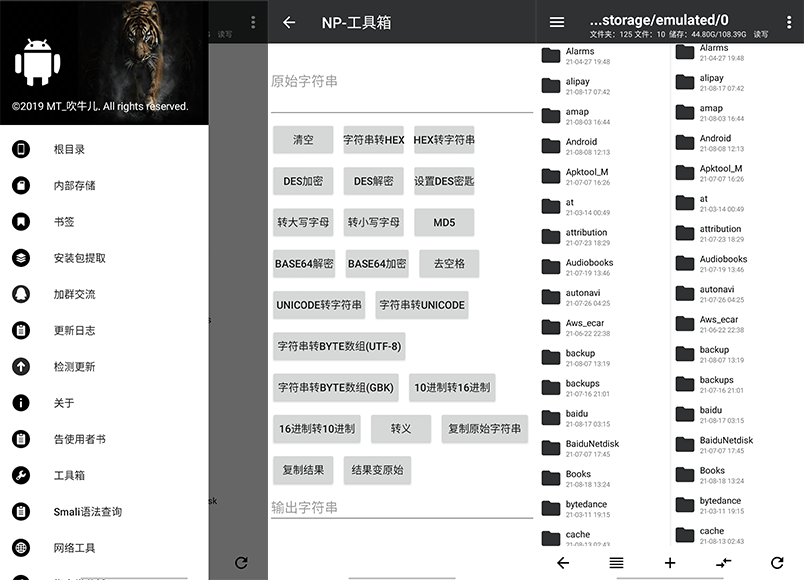Tap plus icon to create new item
This screenshot has height=580, width=804.
pos(670,563)
